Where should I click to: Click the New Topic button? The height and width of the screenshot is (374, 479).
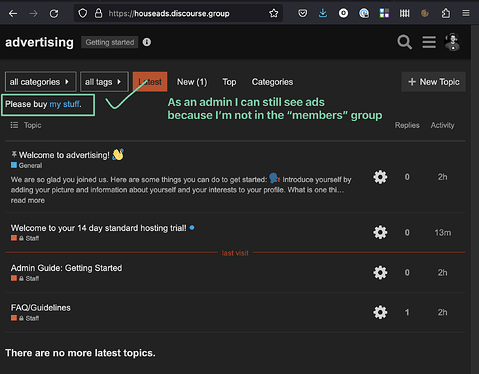coord(433,82)
